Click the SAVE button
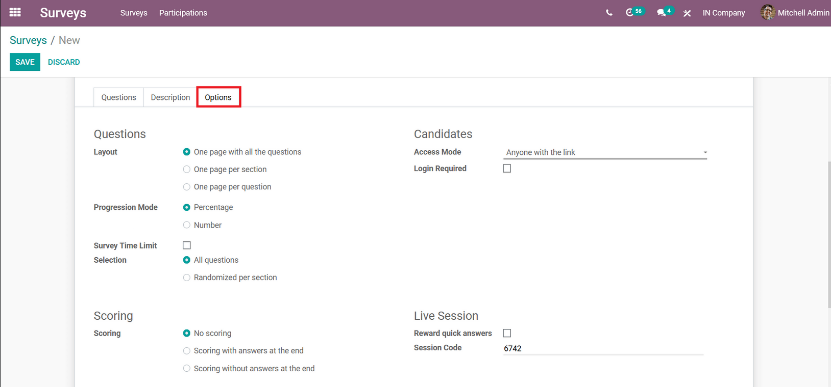 point(25,62)
